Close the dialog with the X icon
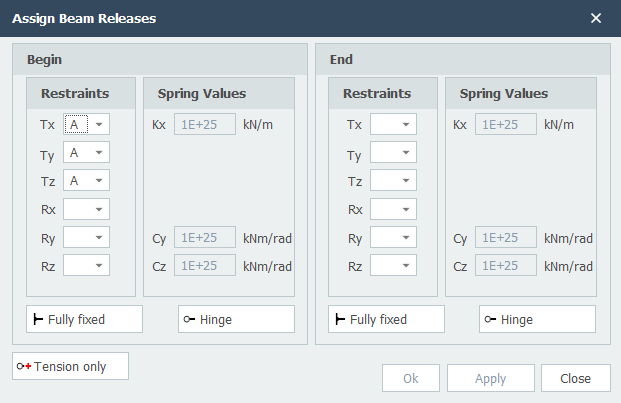 [x=596, y=18]
